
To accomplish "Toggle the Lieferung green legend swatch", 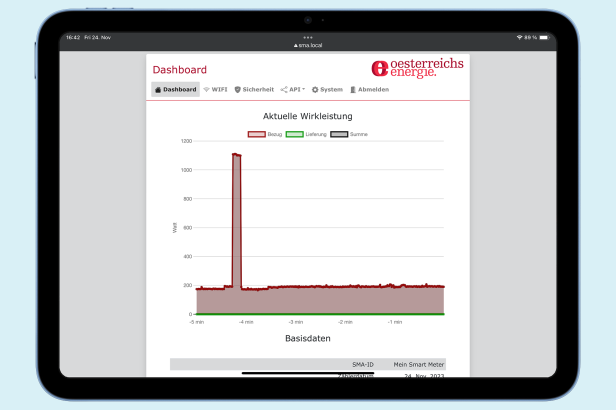I will 295,134.
